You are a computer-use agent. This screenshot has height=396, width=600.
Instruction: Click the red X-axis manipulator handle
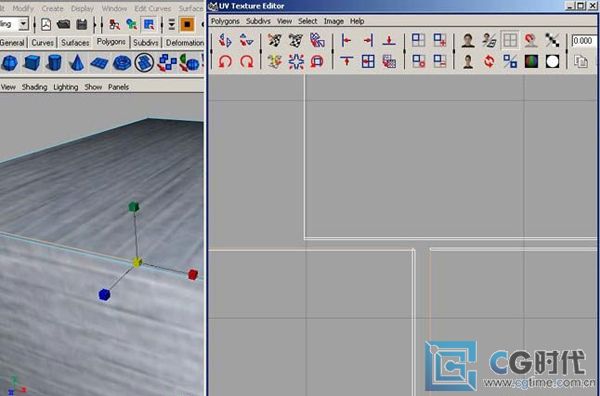coord(193,274)
